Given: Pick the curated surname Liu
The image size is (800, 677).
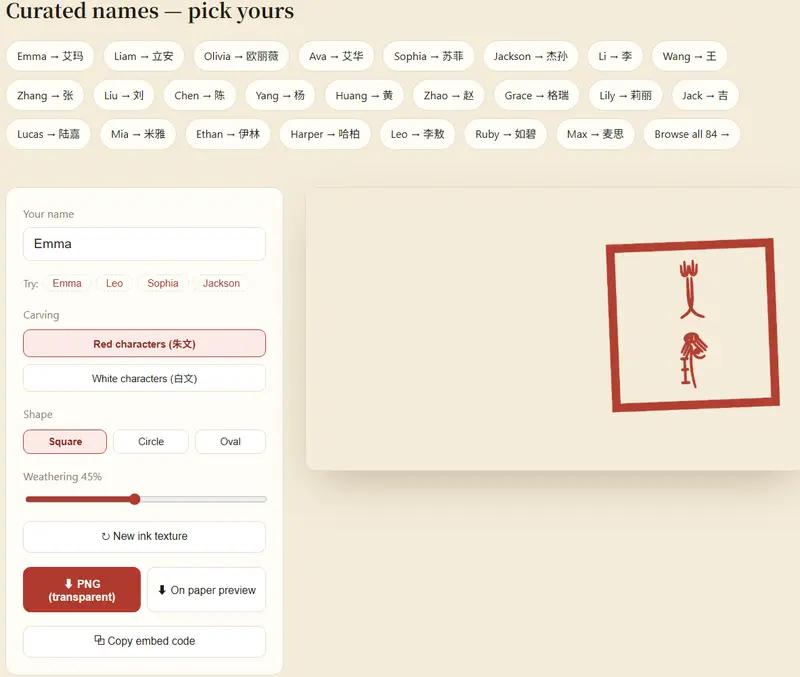Looking at the screenshot, I should click(124, 95).
